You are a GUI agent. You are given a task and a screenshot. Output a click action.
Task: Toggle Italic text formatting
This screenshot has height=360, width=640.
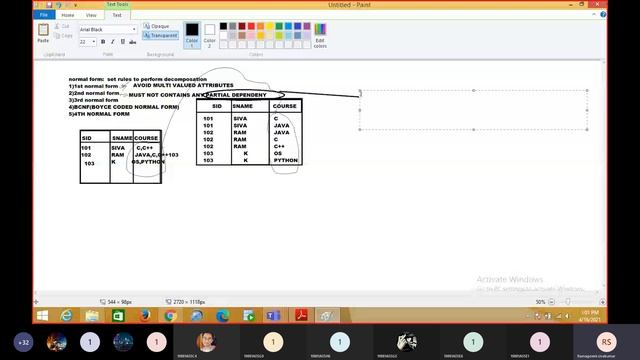pyautogui.click(x=113, y=42)
